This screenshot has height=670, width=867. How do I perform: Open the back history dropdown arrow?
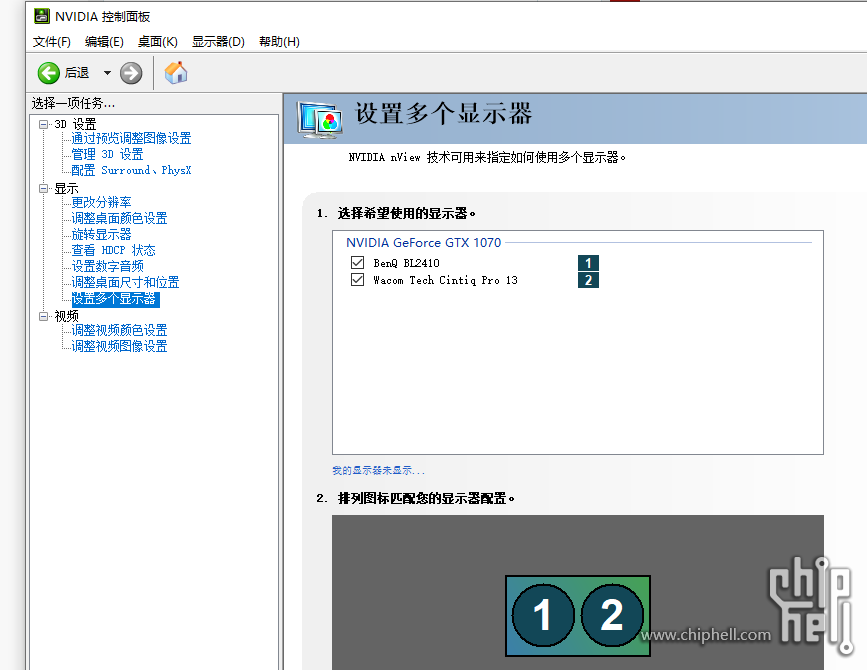(107, 73)
